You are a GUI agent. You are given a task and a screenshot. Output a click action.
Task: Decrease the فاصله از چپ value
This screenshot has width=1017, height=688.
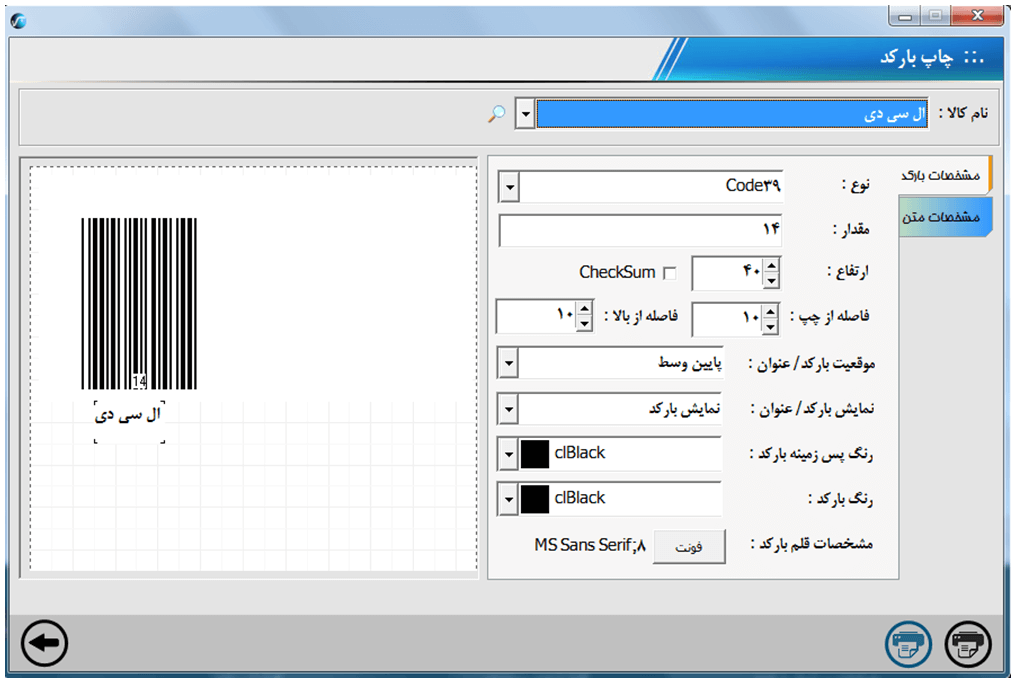(x=770, y=327)
